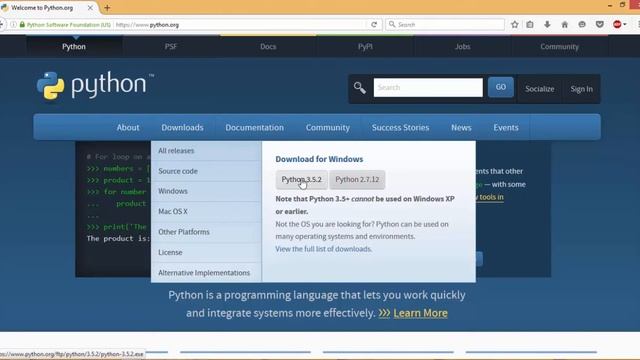Choose All releases in Downloads submenu

[x=206, y=151]
